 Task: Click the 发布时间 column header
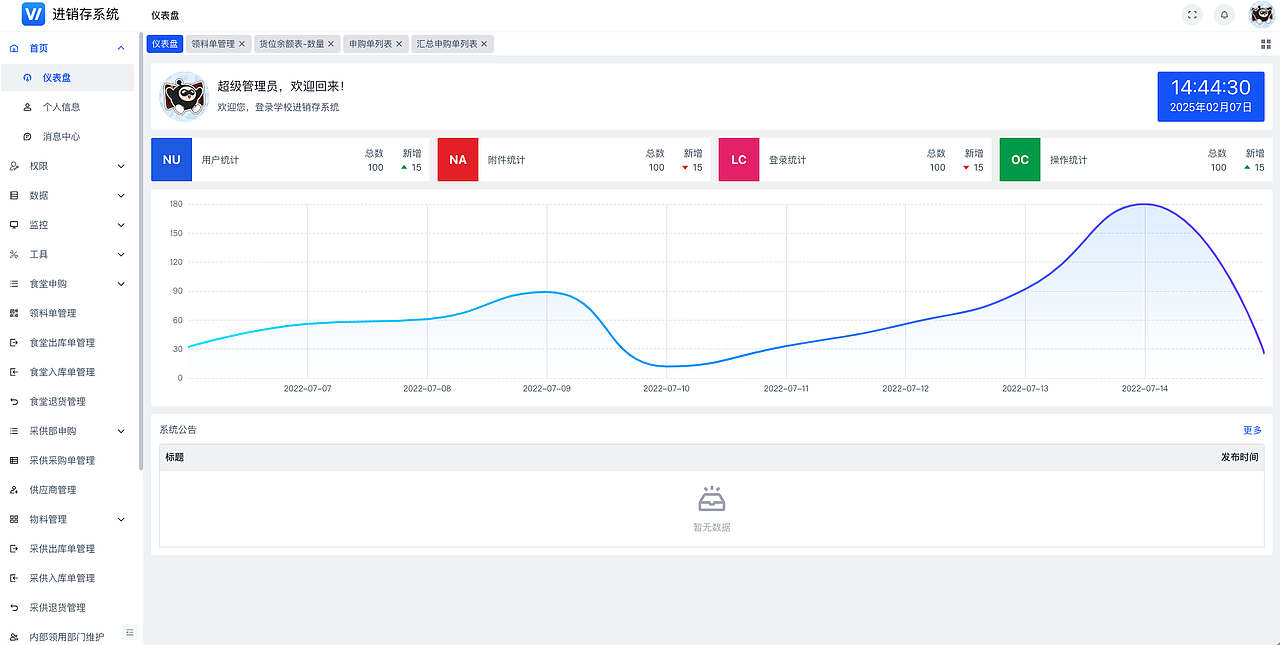pos(1239,457)
